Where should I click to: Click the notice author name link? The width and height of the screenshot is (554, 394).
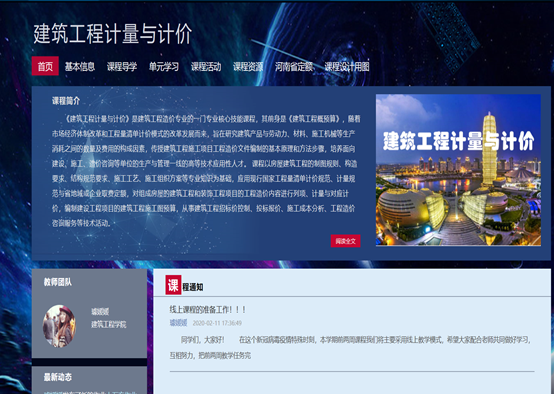tap(178, 323)
